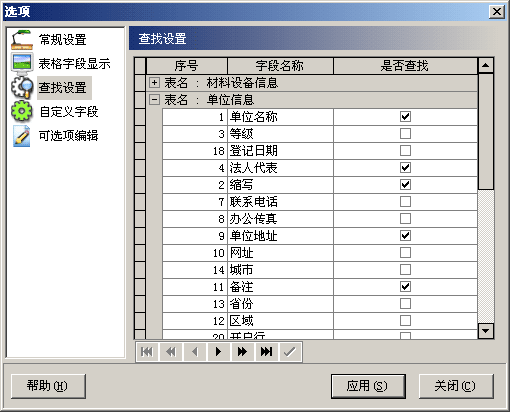Open 自定义字段 green gear icon

(22, 111)
